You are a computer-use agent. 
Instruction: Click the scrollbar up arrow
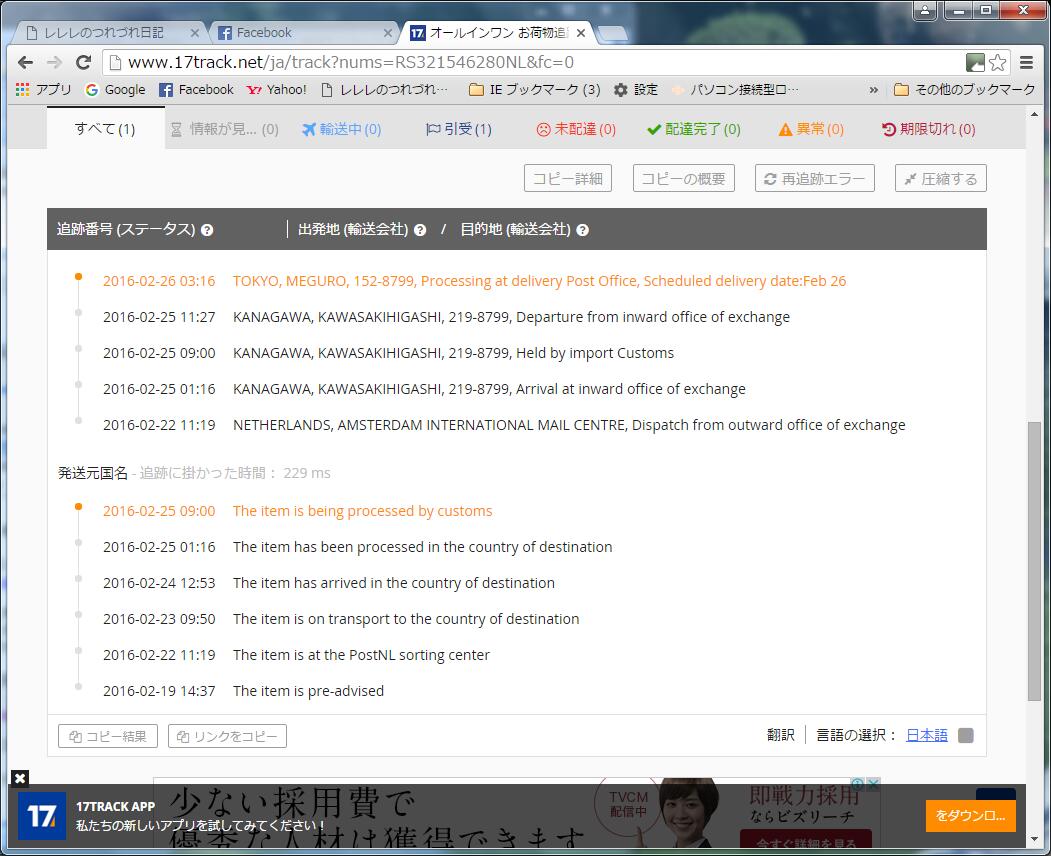click(1034, 115)
